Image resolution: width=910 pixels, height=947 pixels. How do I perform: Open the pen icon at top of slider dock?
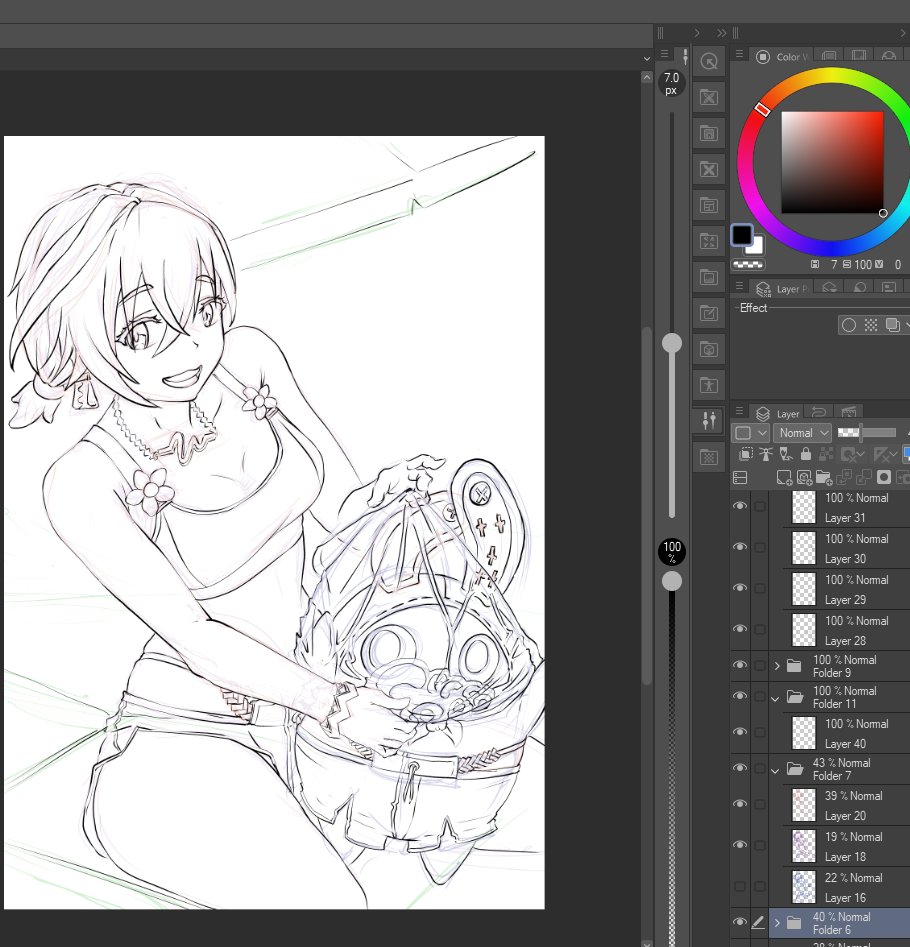point(685,56)
